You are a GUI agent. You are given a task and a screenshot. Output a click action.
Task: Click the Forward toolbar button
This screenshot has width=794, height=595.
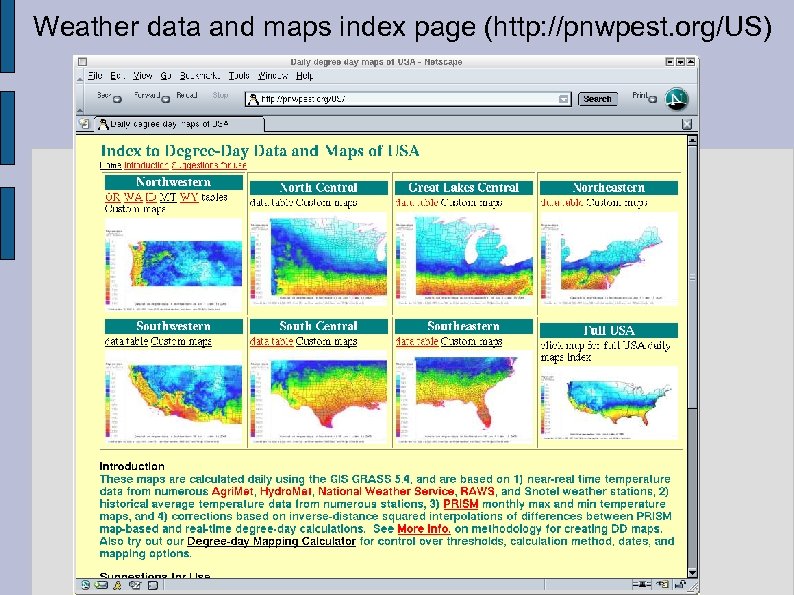pos(147,95)
